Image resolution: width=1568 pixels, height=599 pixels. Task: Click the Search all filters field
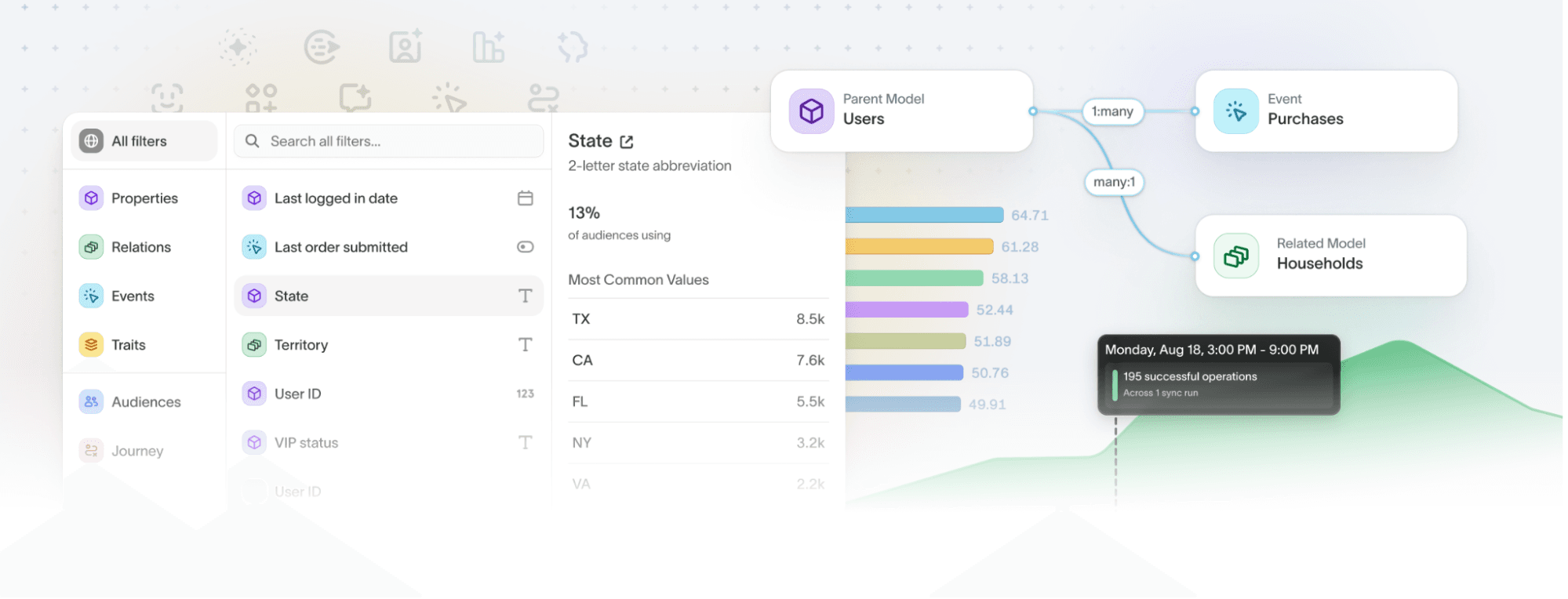coord(400,141)
